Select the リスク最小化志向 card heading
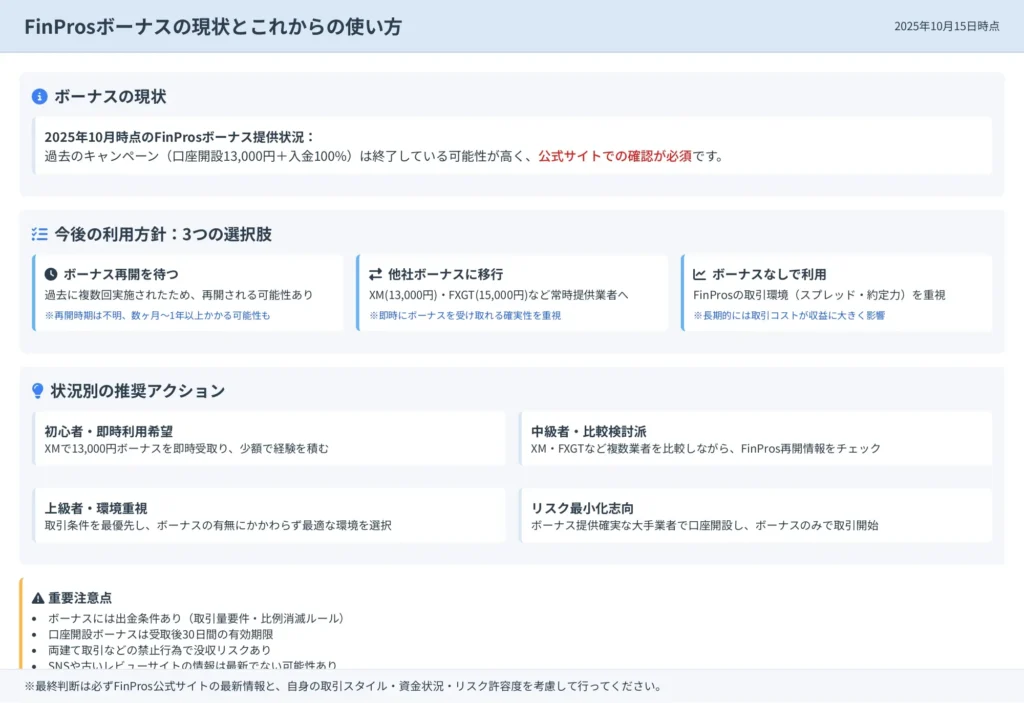Viewport: 1024px width, 703px height. coord(582,508)
